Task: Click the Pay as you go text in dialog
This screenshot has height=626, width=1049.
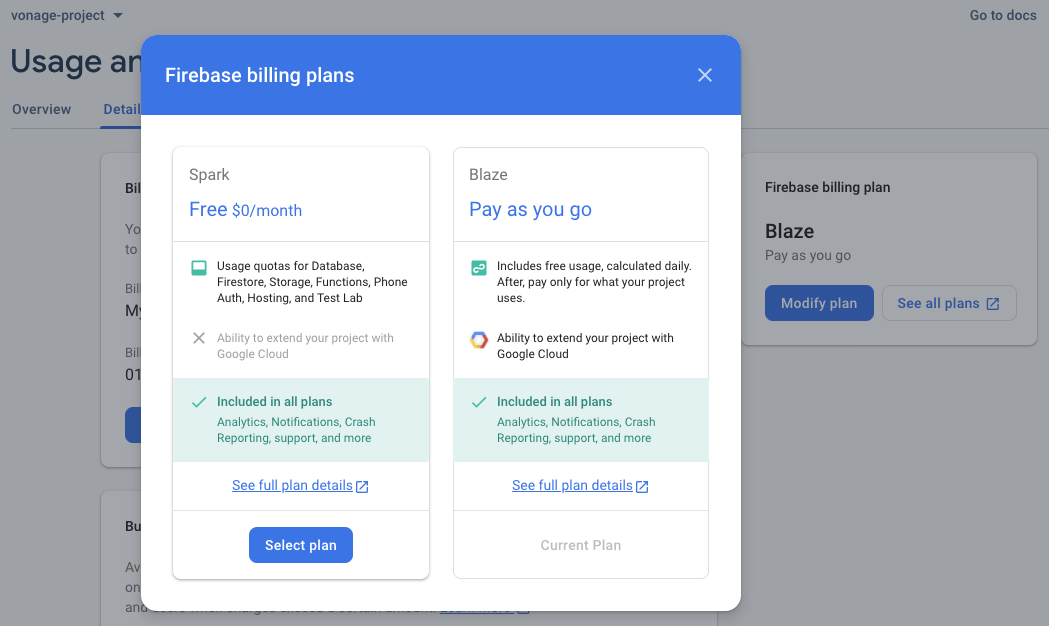Action: (531, 210)
